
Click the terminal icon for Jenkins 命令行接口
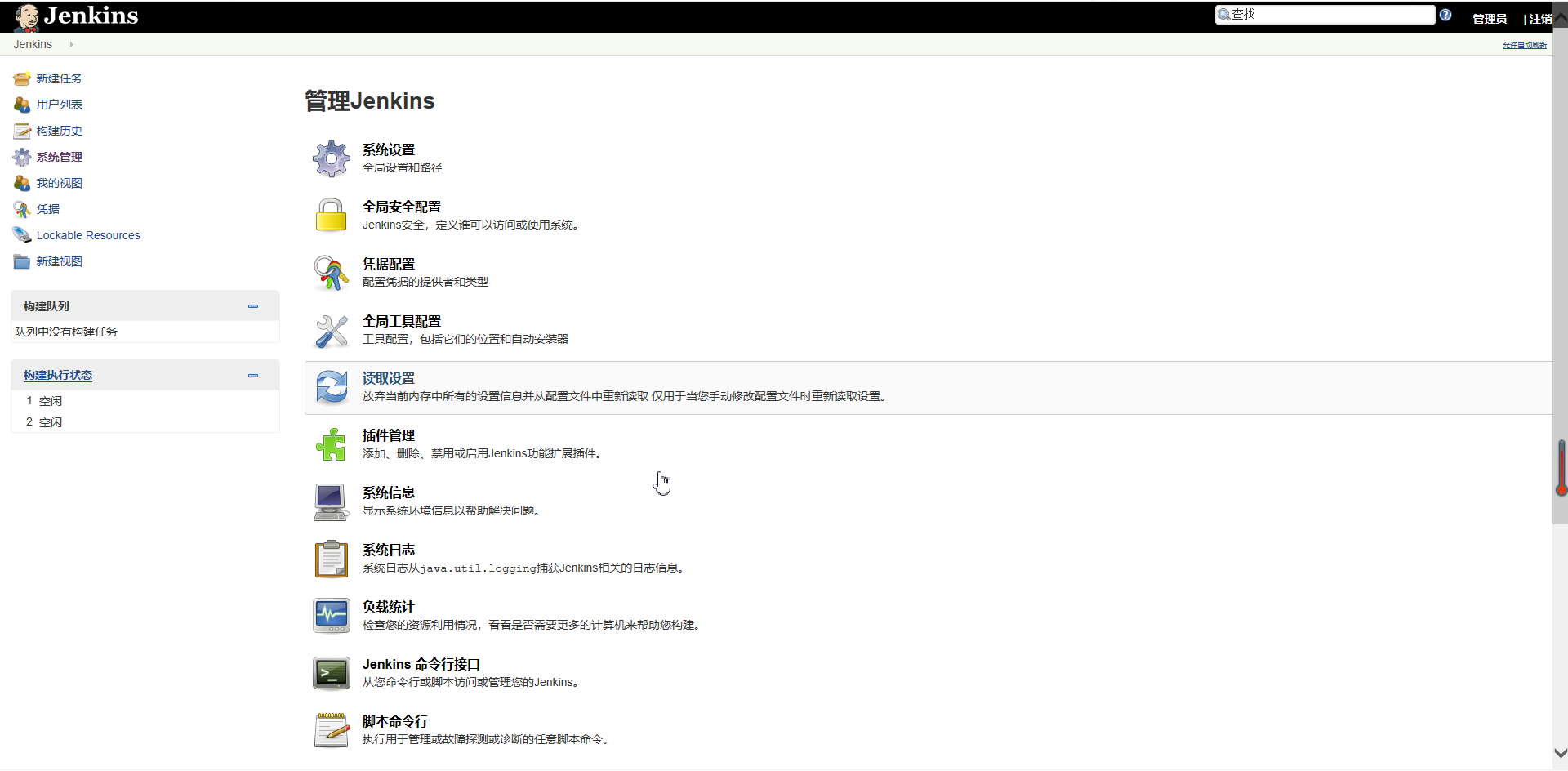332,673
